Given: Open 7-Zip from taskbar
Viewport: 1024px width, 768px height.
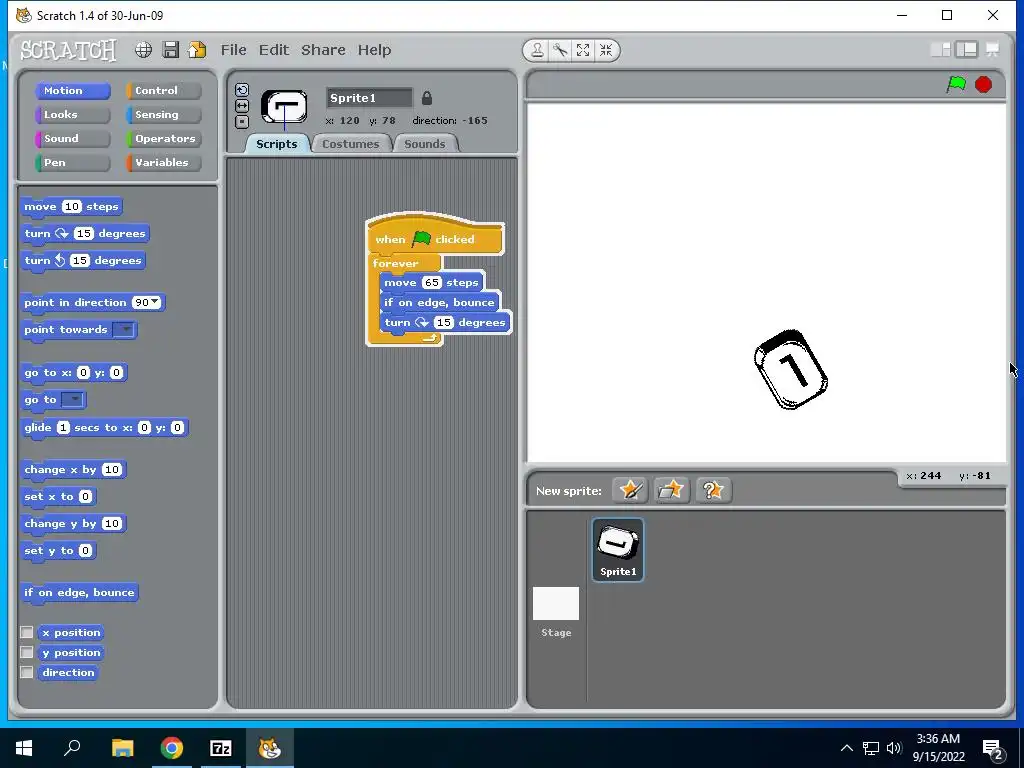Looking at the screenshot, I should (221, 748).
